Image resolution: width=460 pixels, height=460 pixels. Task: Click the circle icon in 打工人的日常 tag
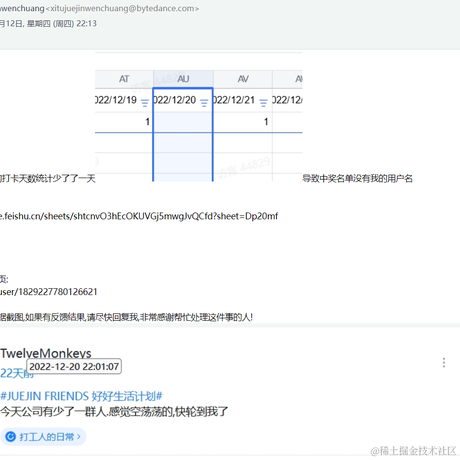pyautogui.click(x=11, y=436)
